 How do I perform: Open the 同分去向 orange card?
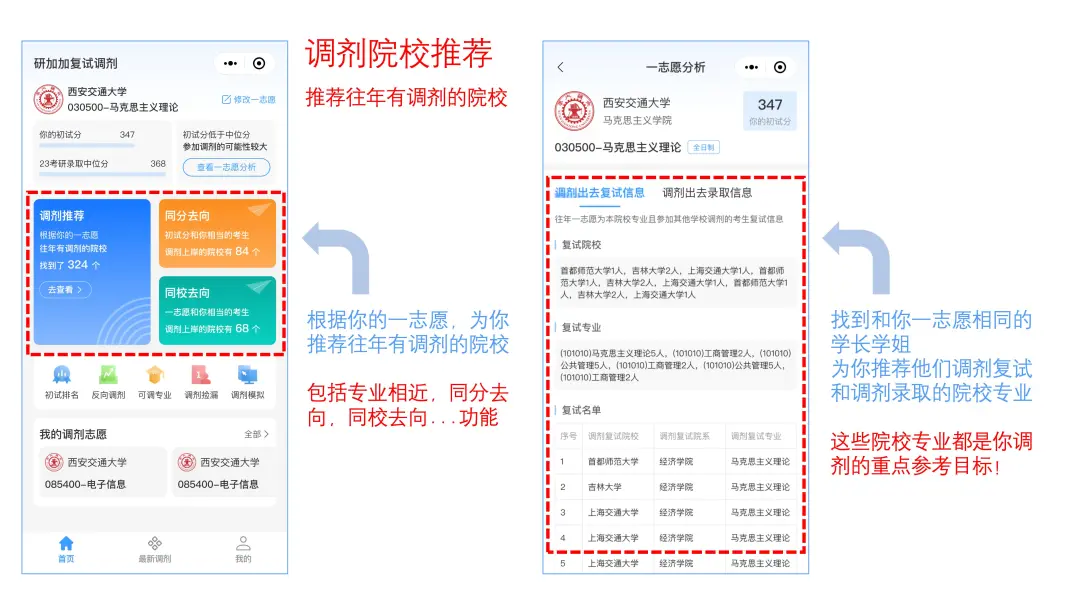click(x=217, y=233)
